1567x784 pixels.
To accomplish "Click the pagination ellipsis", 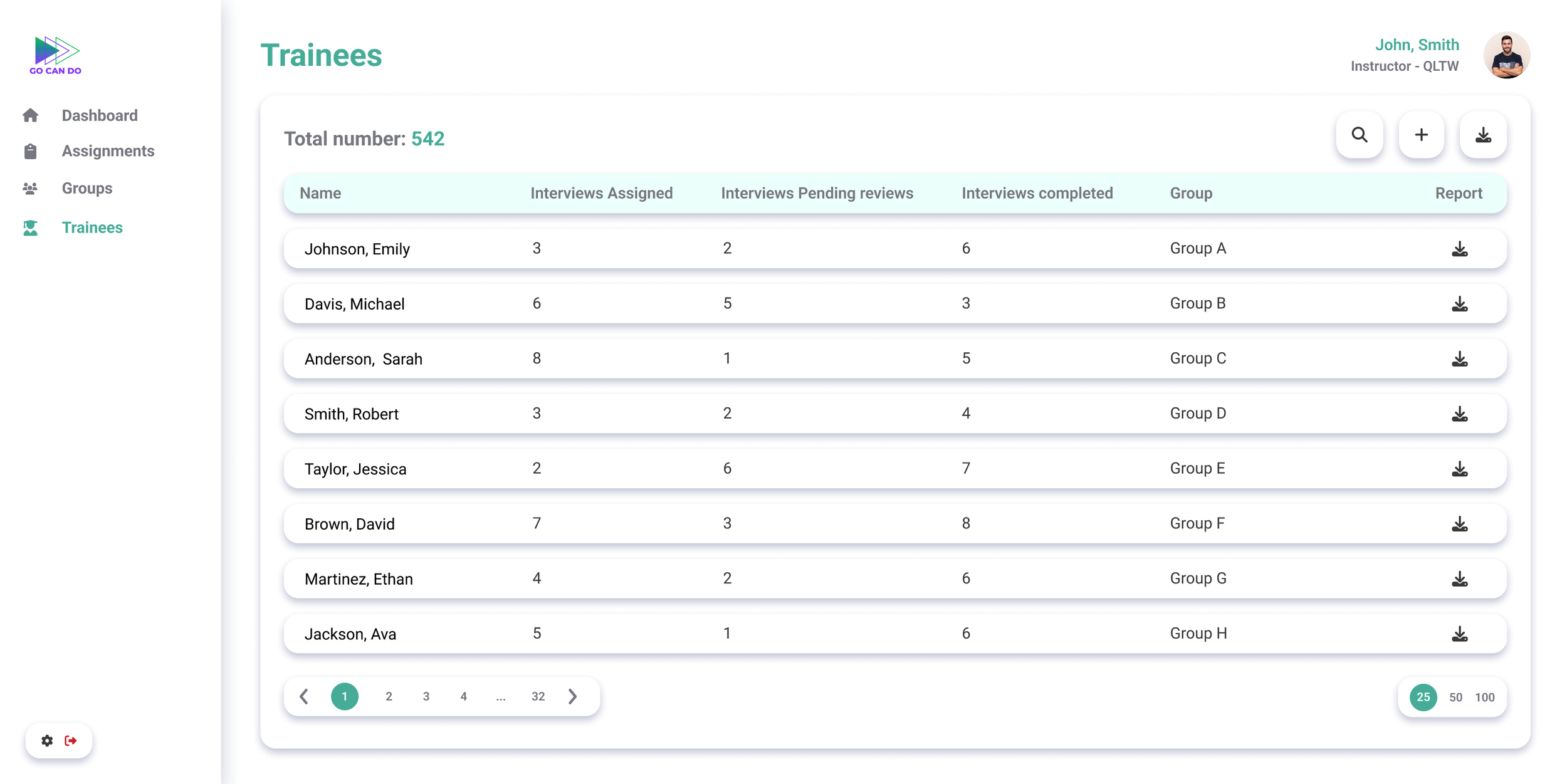I will [500, 696].
